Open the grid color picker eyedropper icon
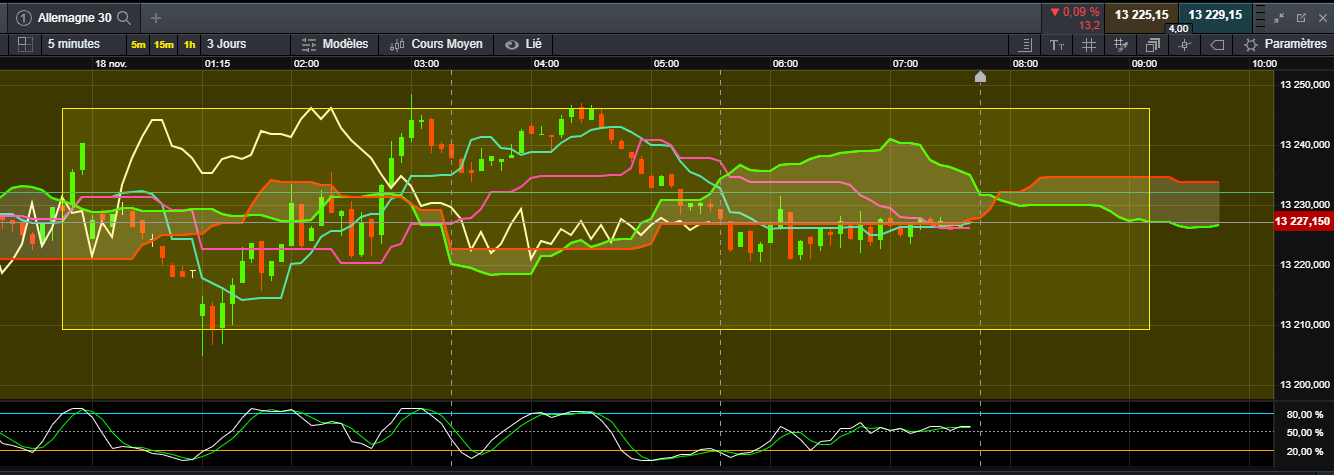The height and width of the screenshot is (475, 1334). click(1120, 45)
